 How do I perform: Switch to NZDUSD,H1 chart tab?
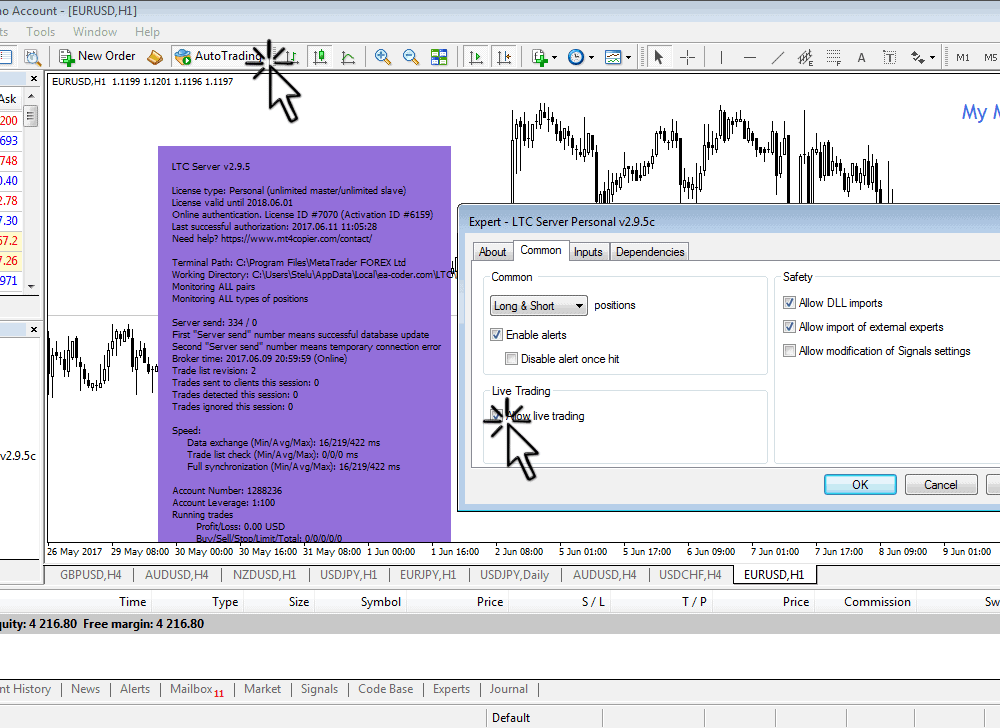coord(264,575)
